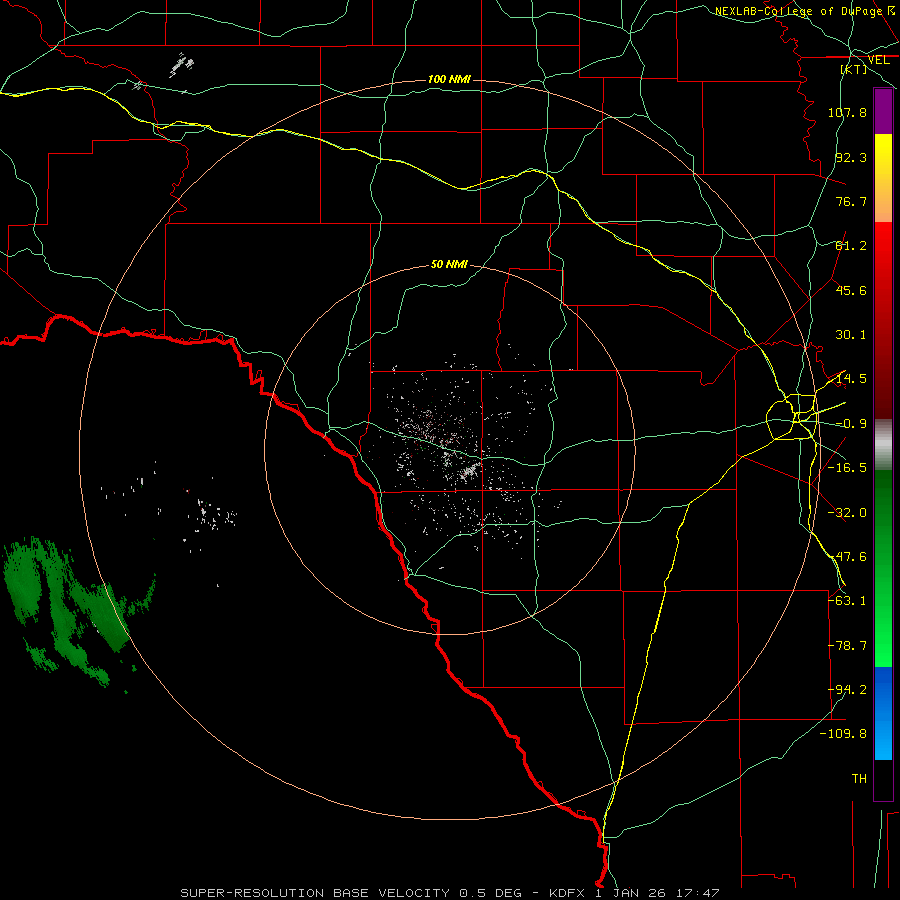Select the -63.1 legend value
The height and width of the screenshot is (900, 900).
847,601
